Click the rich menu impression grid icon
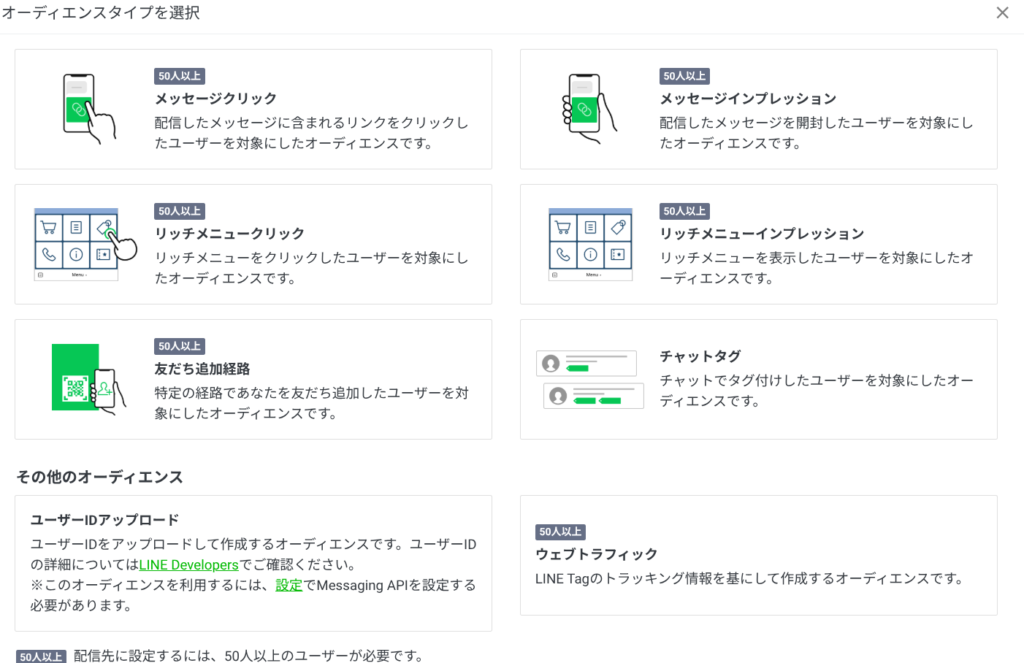The height and width of the screenshot is (663, 1024). (590, 243)
